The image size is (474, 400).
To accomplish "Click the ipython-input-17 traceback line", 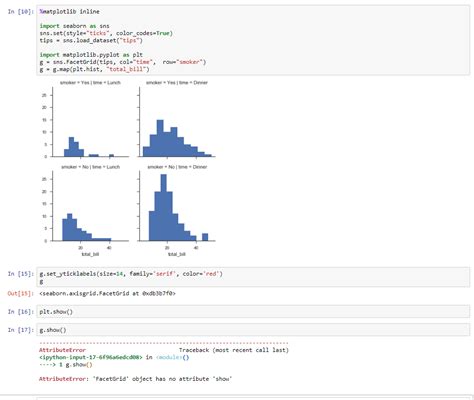I will [x=114, y=357].
